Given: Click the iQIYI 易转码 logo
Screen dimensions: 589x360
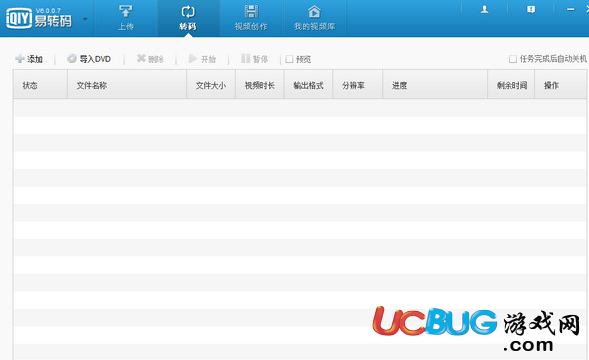Looking at the screenshot, I should point(39,18).
